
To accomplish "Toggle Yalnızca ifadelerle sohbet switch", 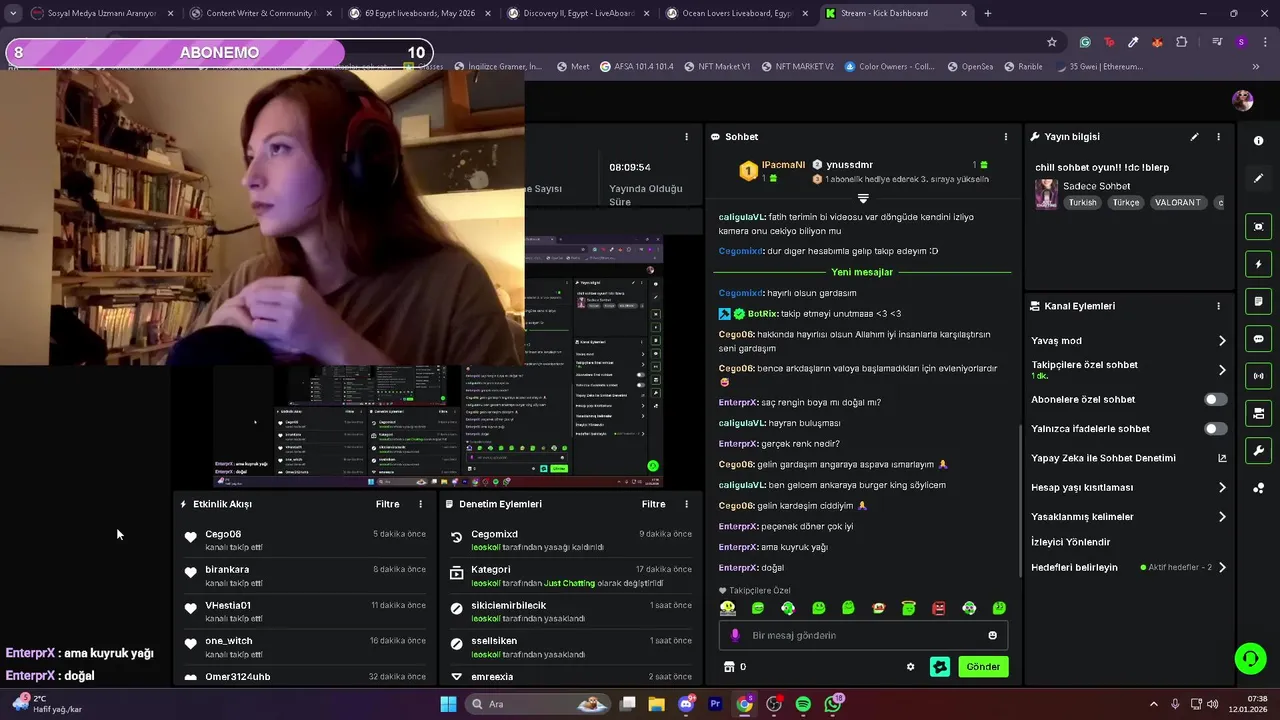I will [x=1215, y=429].
